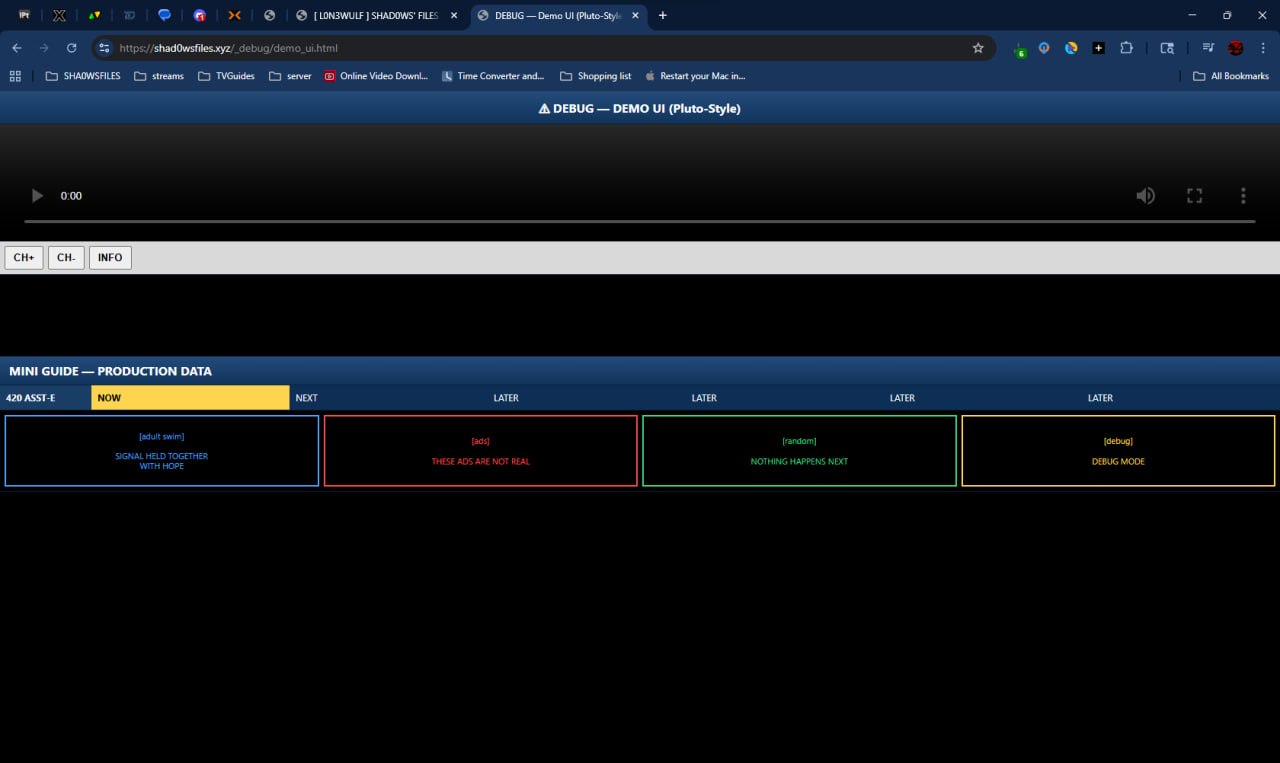Select the red ads program card
This screenshot has width=1280, height=763.
click(480, 451)
